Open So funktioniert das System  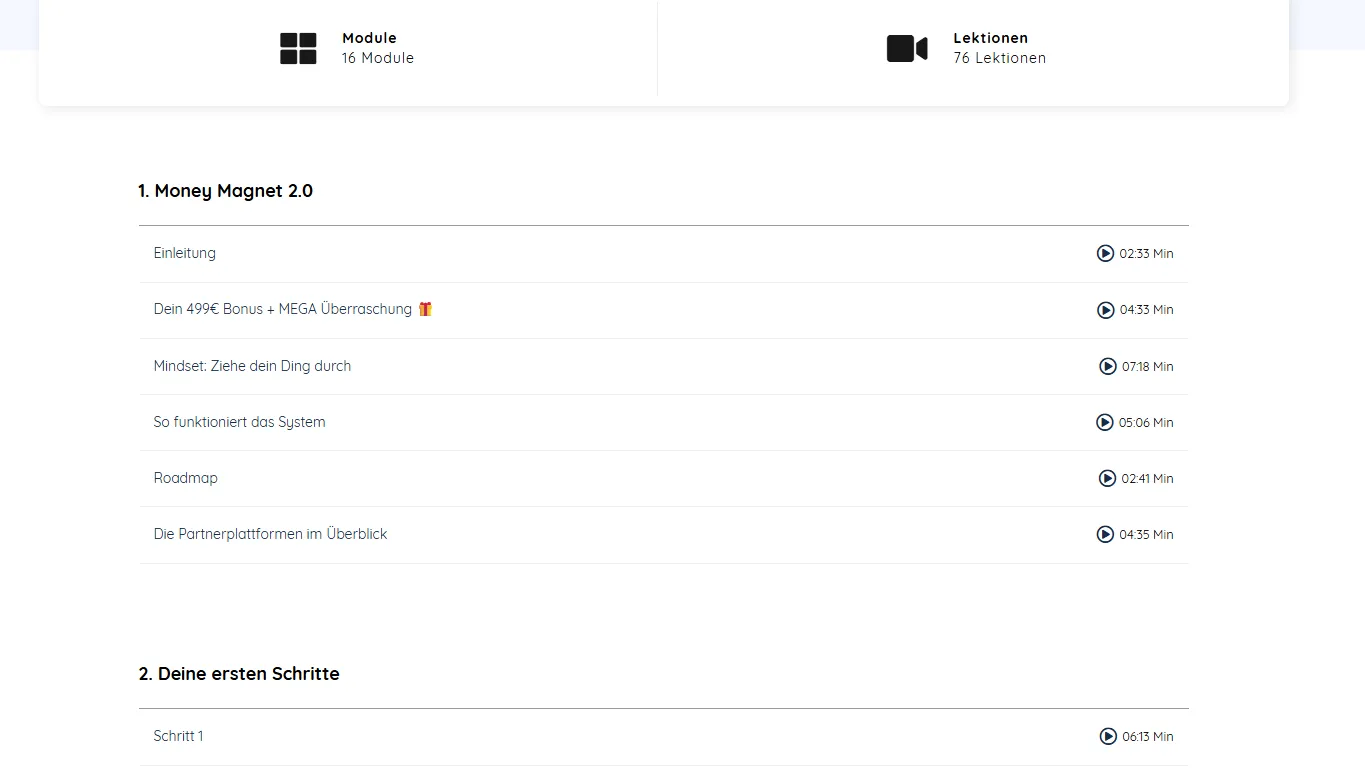pyautogui.click(x=239, y=422)
